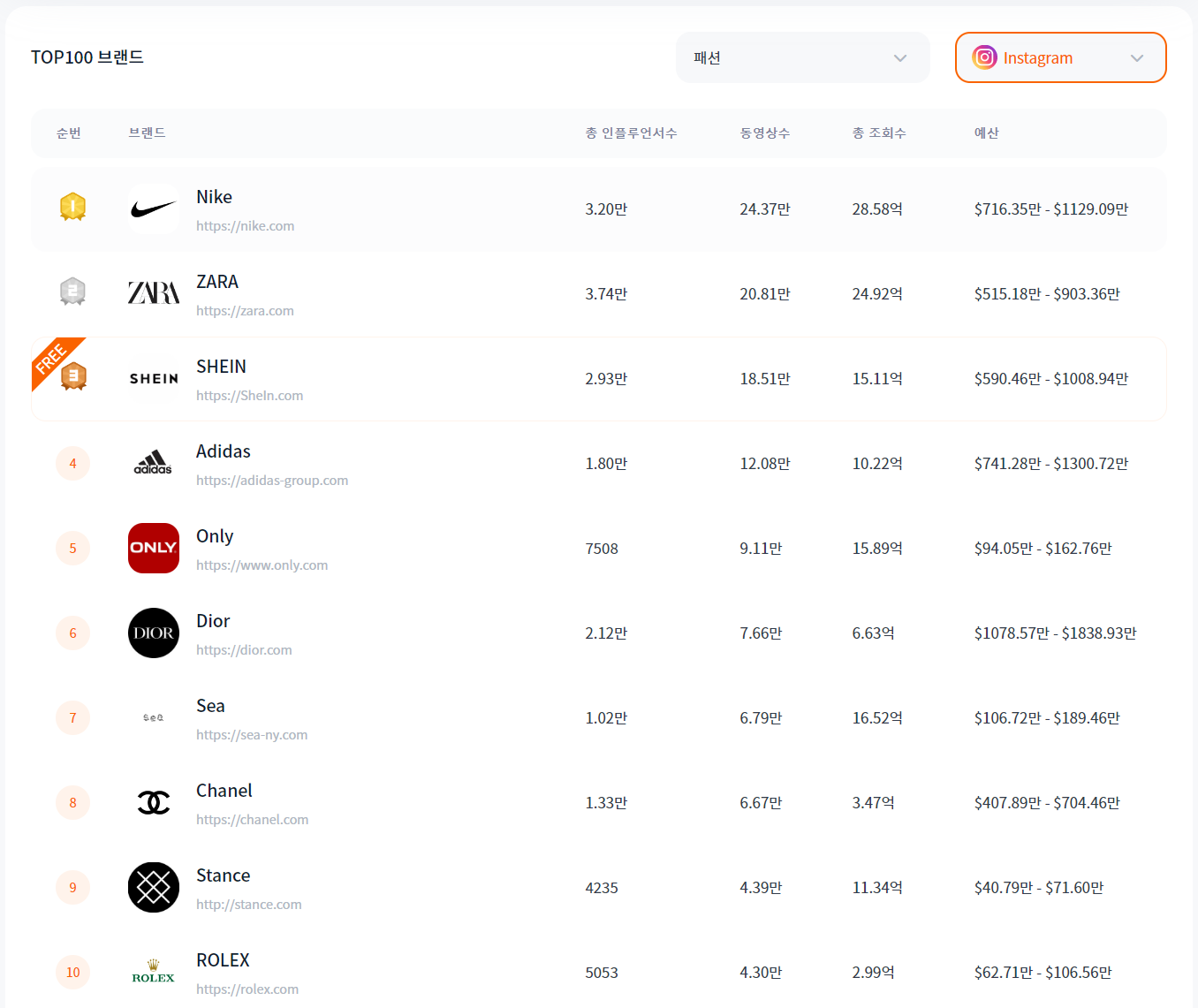
Task: Open the nike.com link
Action: (x=246, y=226)
